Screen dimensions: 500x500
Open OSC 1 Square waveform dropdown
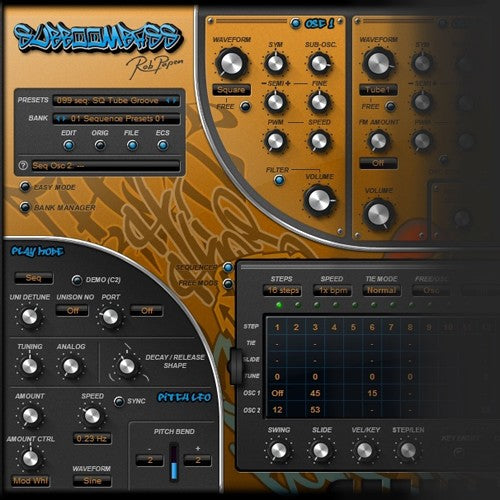[x=231, y=89]
